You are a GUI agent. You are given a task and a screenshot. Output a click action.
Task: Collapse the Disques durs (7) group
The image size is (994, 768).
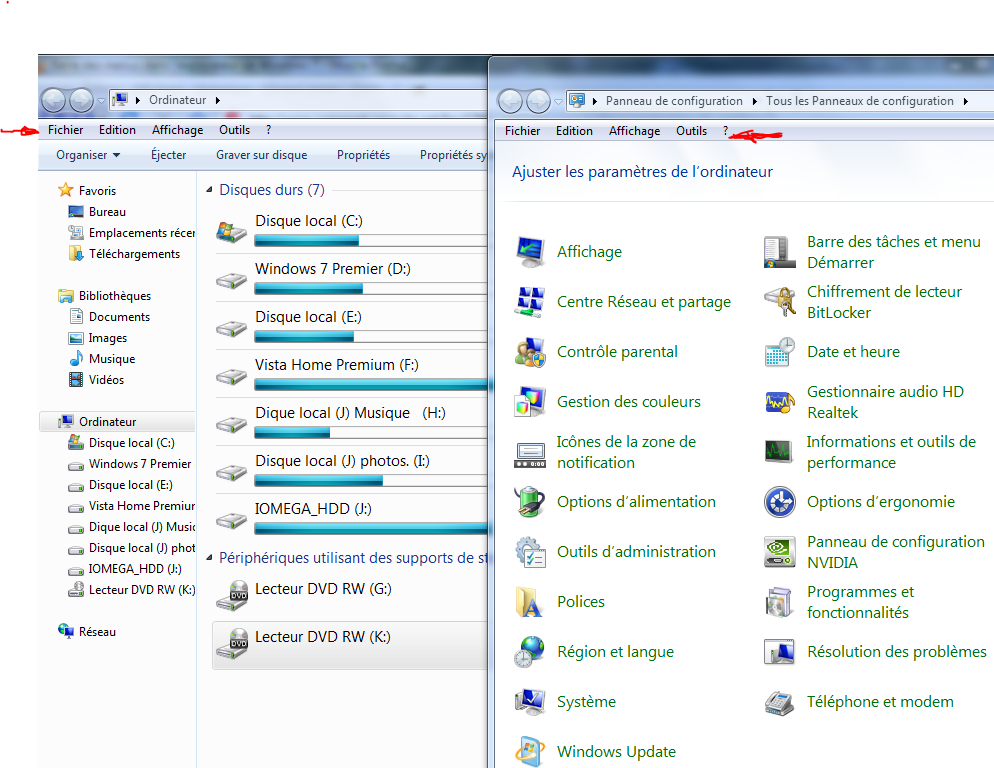pyautogui.click(x=209, y=190)
